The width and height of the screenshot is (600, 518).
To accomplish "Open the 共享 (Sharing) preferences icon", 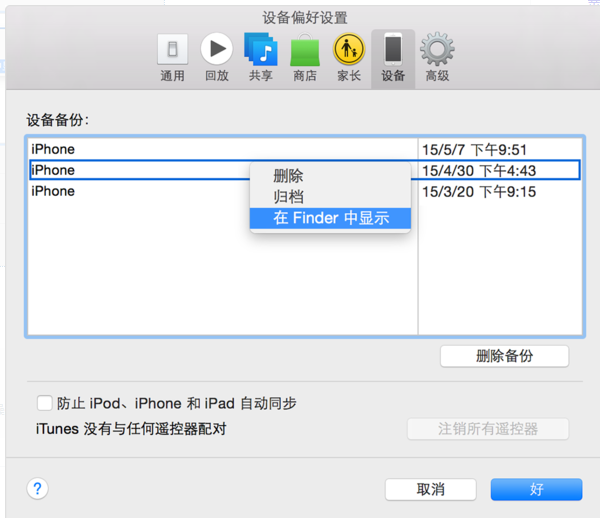I will (x=261, y=57).
